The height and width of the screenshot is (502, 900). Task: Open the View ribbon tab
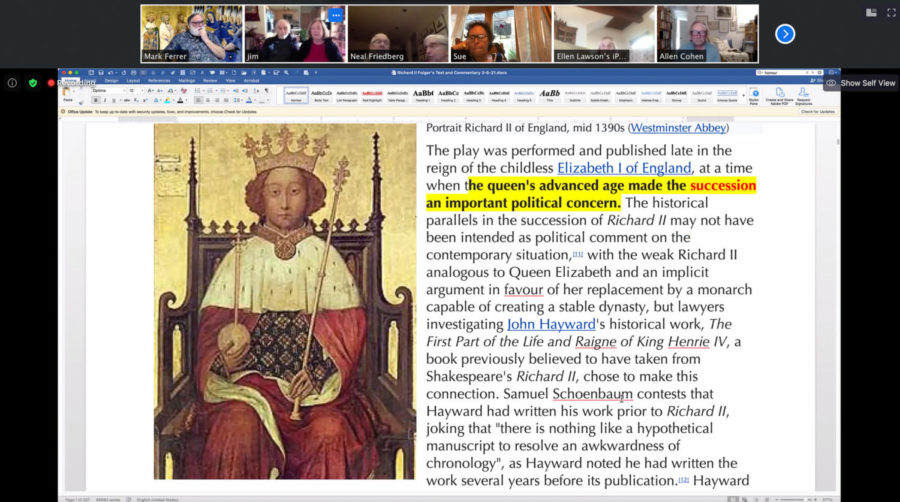point(231,80)
